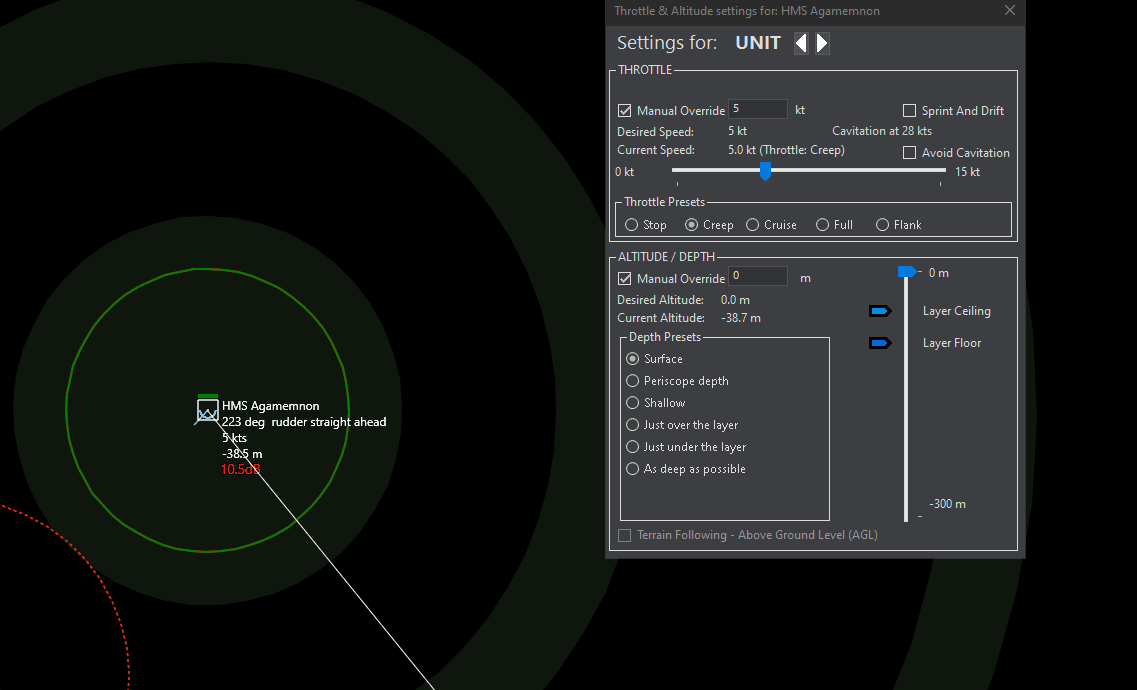Viewport: 1137px width, 690px height.
Task: Toggle altitude Manual Override checkbox
Action: (x=624, y=278)
